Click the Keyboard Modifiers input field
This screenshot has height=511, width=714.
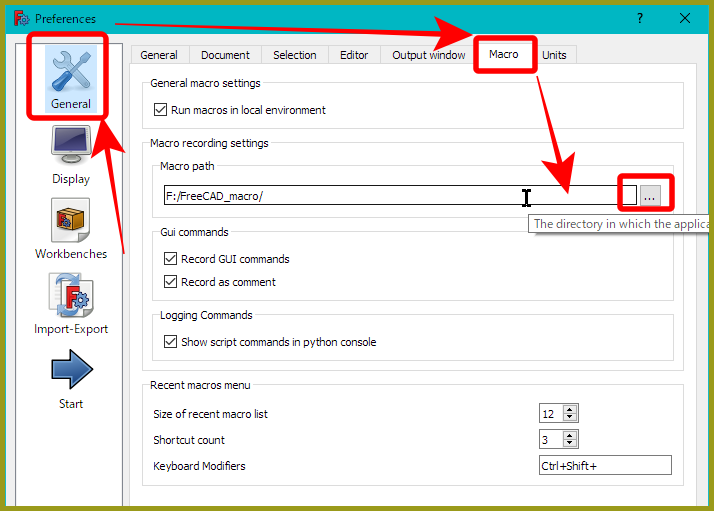[x=605, y=466]
